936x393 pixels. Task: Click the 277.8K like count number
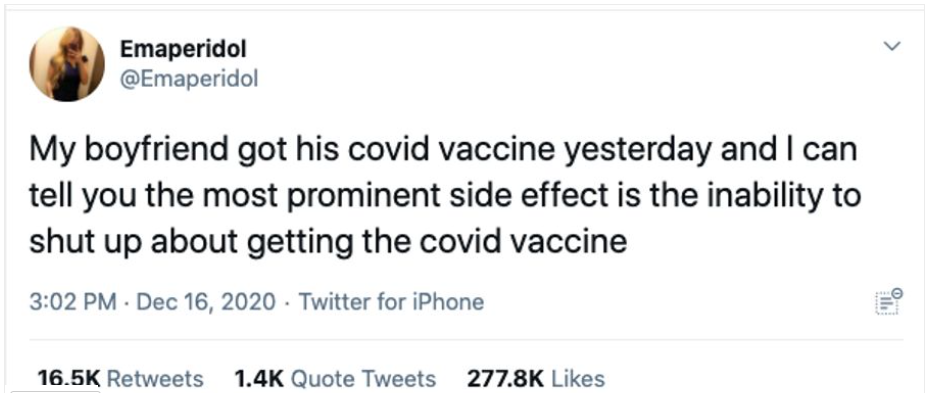click(505, 378)
